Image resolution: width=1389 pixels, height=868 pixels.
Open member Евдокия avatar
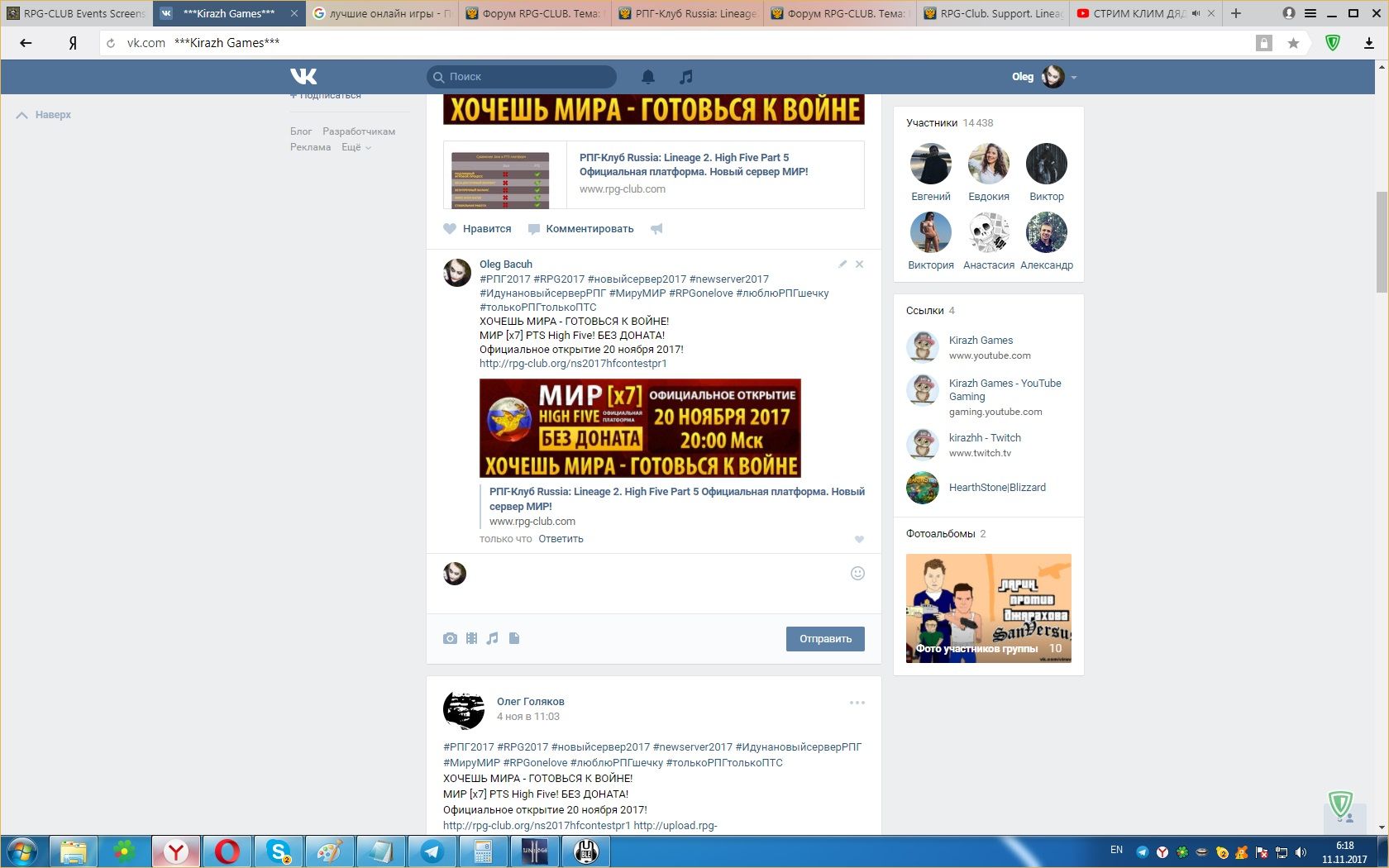point(989,164)
